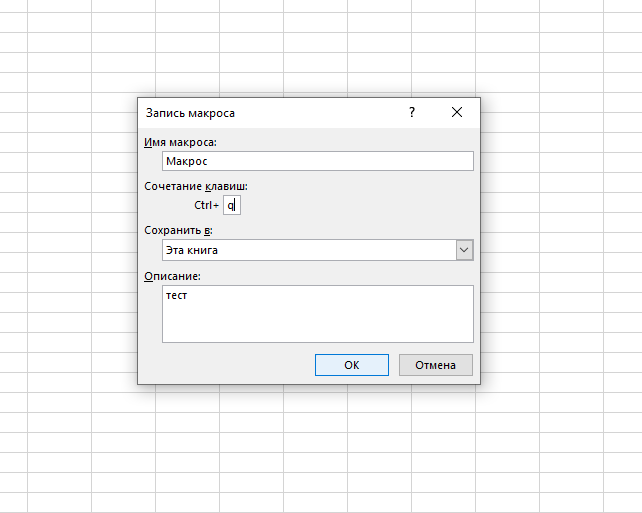Click the Описание text area
Viewport: 642px width, 513px height.
point(318,314)
